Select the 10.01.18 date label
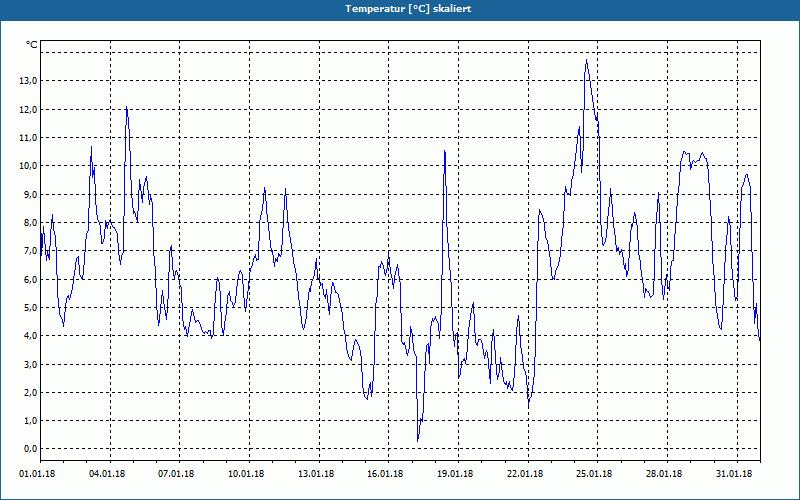Screen dimensions: 800x500 (x=246, y=473)
